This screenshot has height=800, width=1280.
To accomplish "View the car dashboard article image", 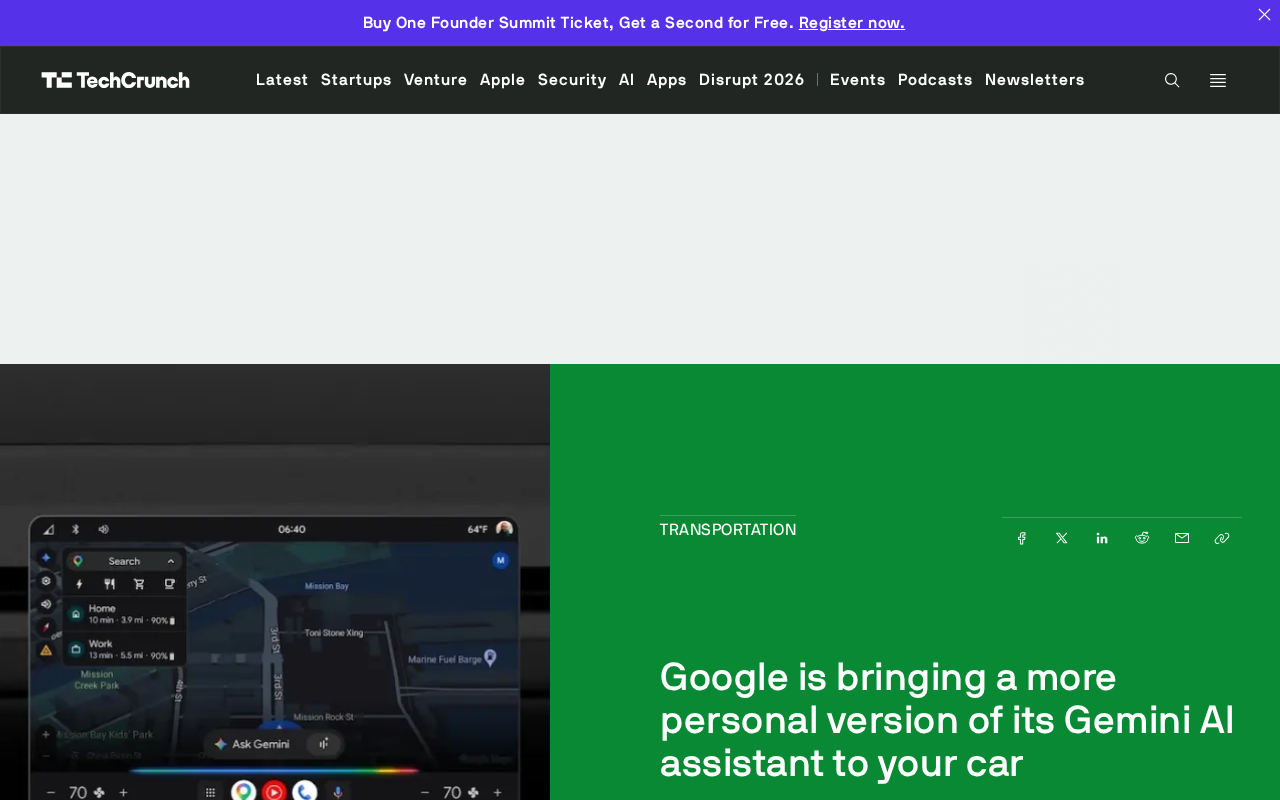I will click(x=275, y=582).
